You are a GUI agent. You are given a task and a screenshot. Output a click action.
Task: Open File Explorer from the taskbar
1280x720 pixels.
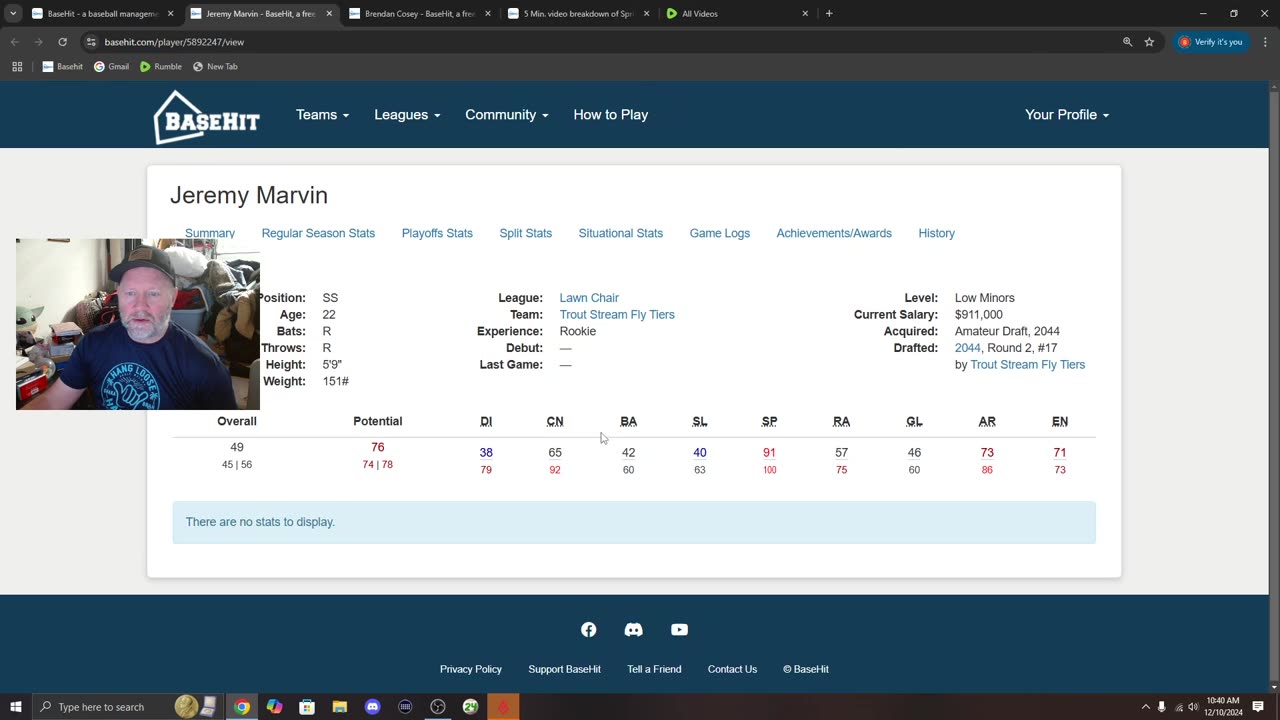[340, 707]
